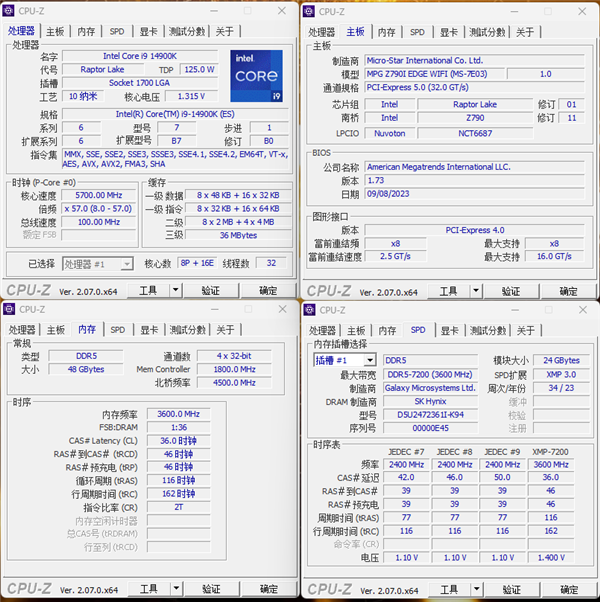Switch to 内存 tab in processor window

point(86,31)
